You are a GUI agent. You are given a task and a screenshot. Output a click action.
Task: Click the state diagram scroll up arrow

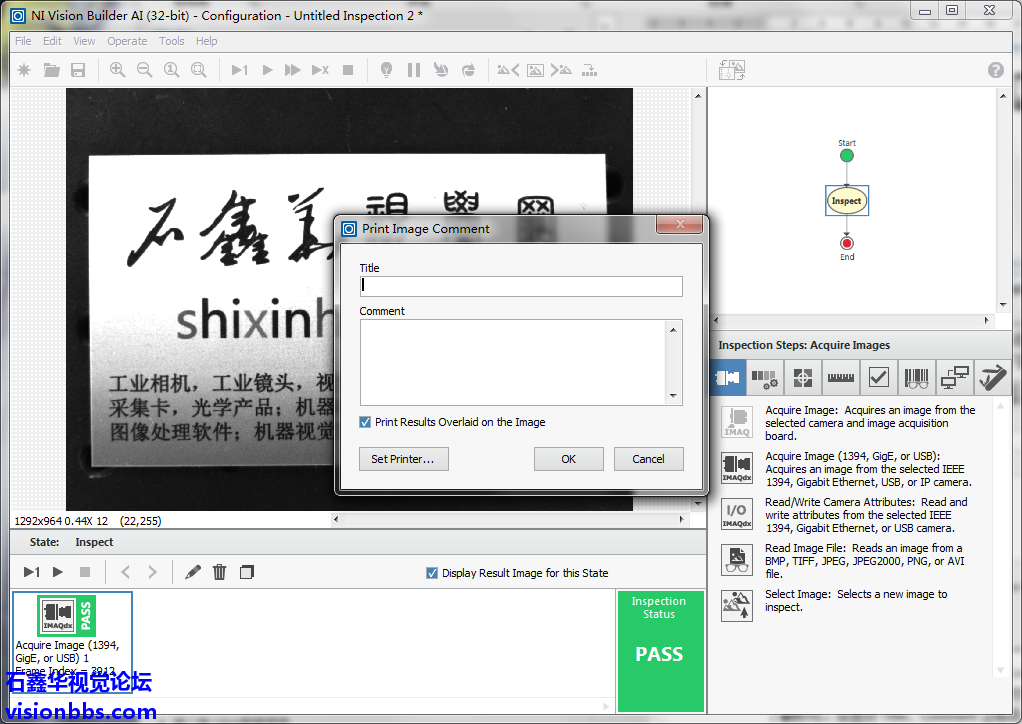[x=1003, y=96]
